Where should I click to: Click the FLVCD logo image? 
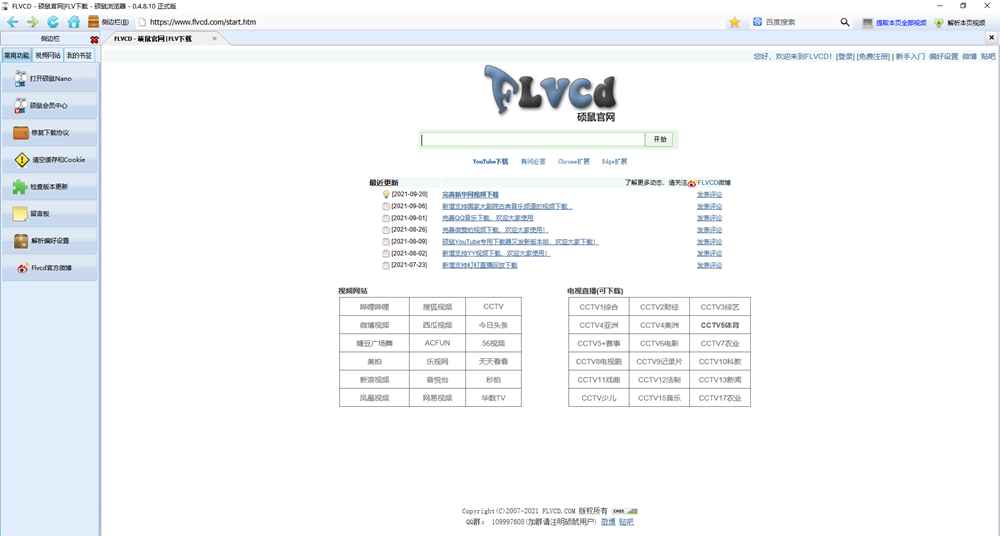[550, 94]
